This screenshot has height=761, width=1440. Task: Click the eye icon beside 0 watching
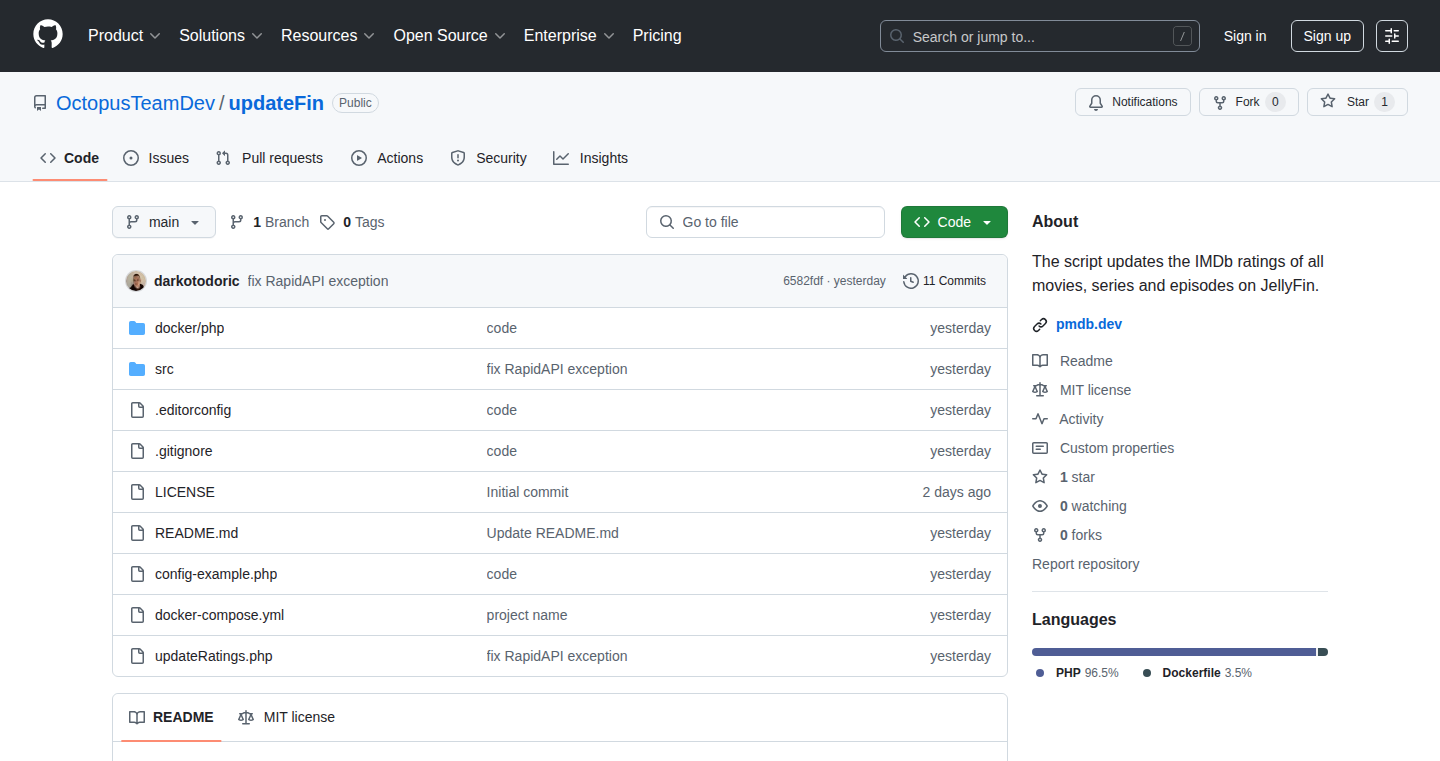point(1040,506)
